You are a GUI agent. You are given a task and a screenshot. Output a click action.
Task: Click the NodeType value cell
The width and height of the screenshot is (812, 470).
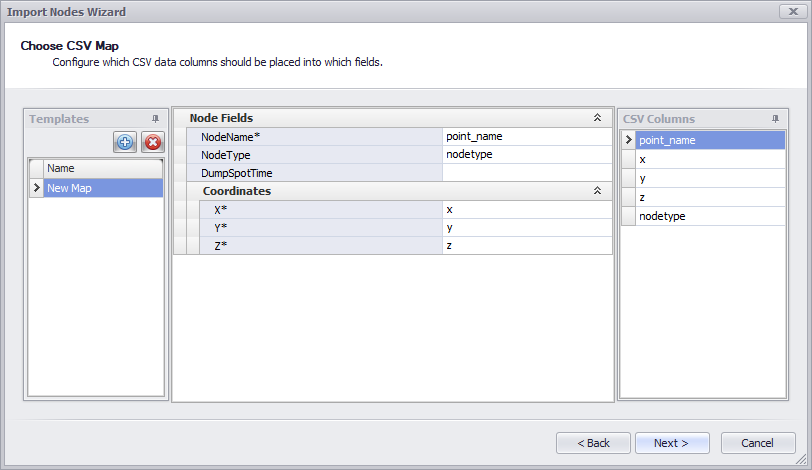point(526,155)
